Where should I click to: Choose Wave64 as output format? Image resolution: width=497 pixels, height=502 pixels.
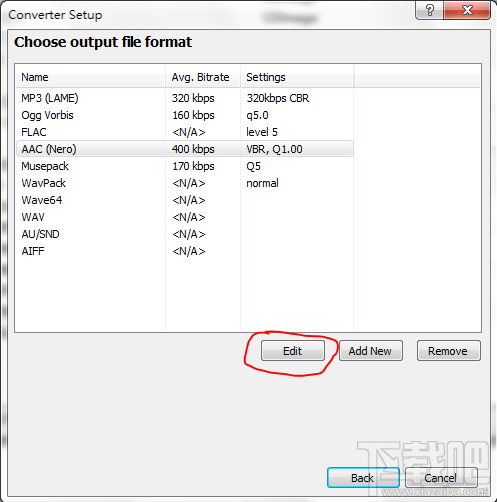click(185, 200)
